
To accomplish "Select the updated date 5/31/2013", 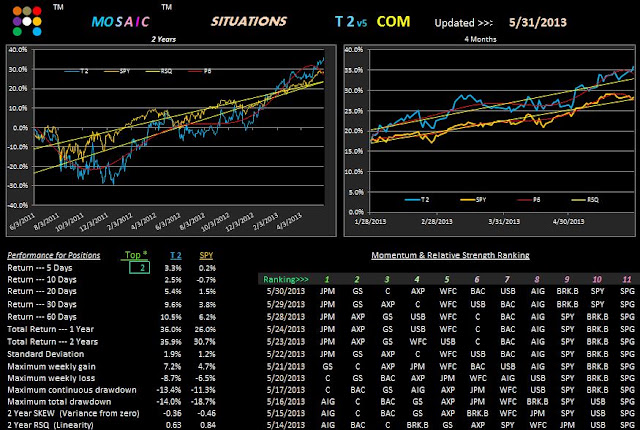I will [538, 22].
